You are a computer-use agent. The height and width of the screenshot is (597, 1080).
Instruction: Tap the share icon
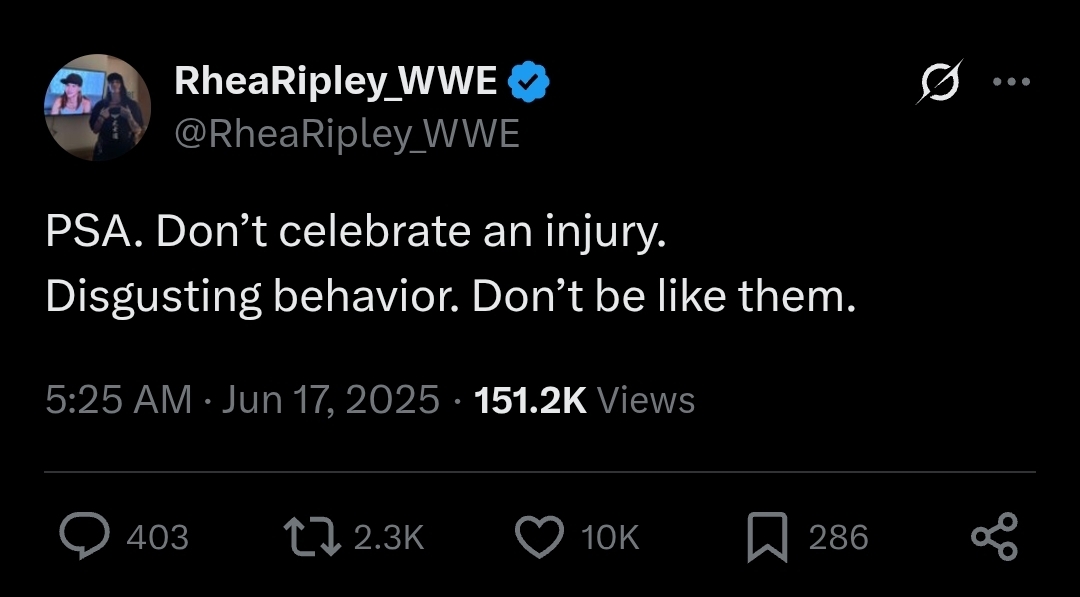pyautogui.click(x=995, y=537)
